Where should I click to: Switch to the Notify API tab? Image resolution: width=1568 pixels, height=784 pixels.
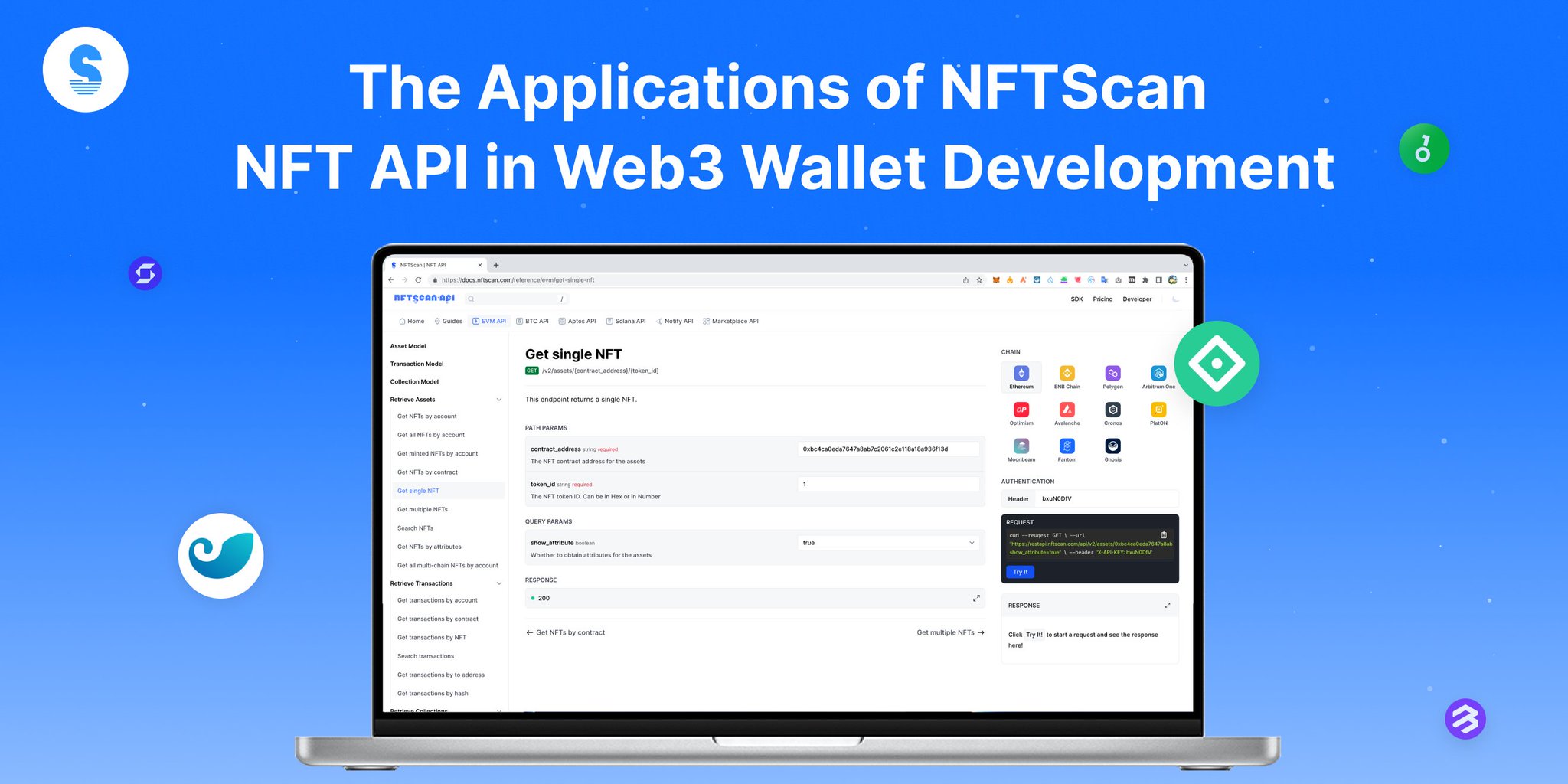[675, 322]
